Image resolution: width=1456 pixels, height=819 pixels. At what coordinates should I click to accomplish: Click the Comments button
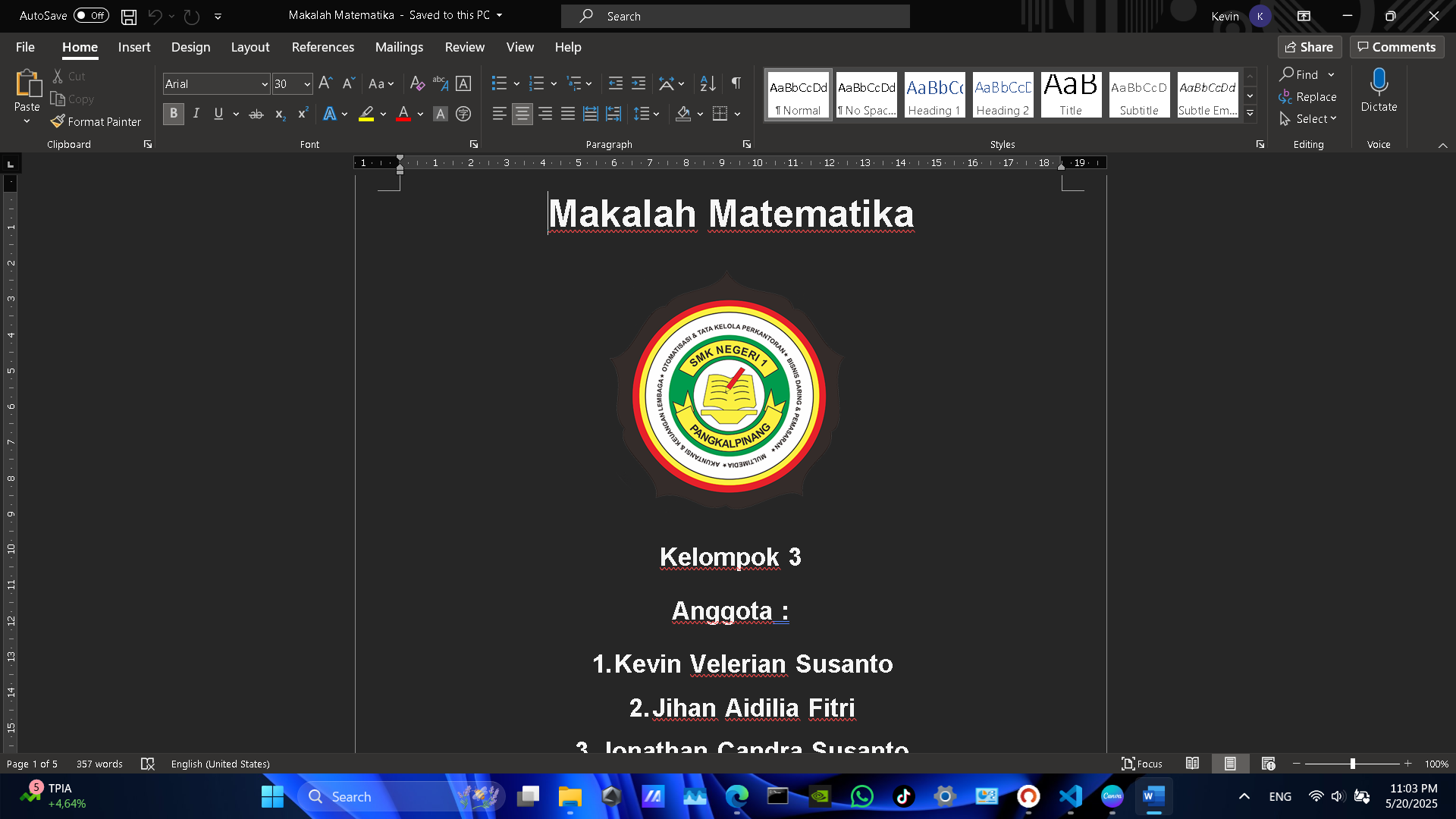pos(1397,47)
